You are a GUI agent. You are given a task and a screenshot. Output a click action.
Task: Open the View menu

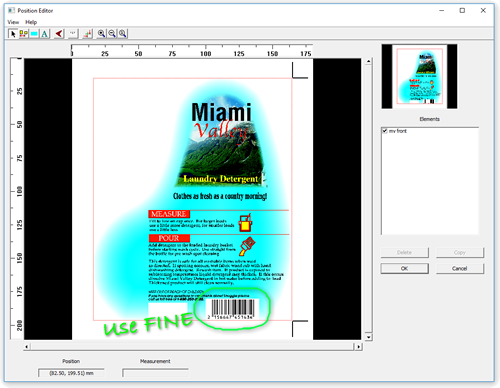(x=13, y=22)
